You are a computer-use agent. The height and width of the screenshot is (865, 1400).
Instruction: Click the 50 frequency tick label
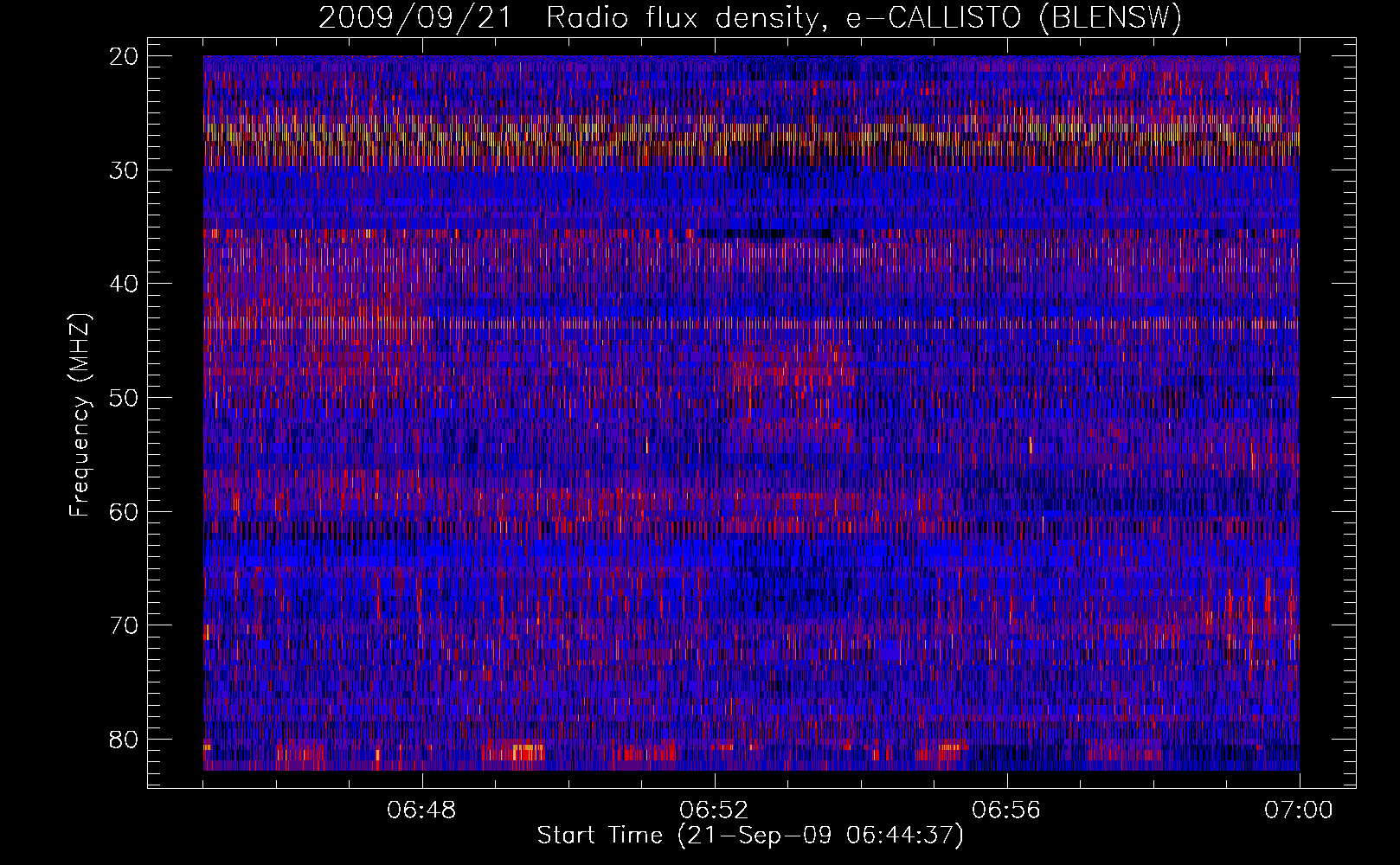point(125,398)
